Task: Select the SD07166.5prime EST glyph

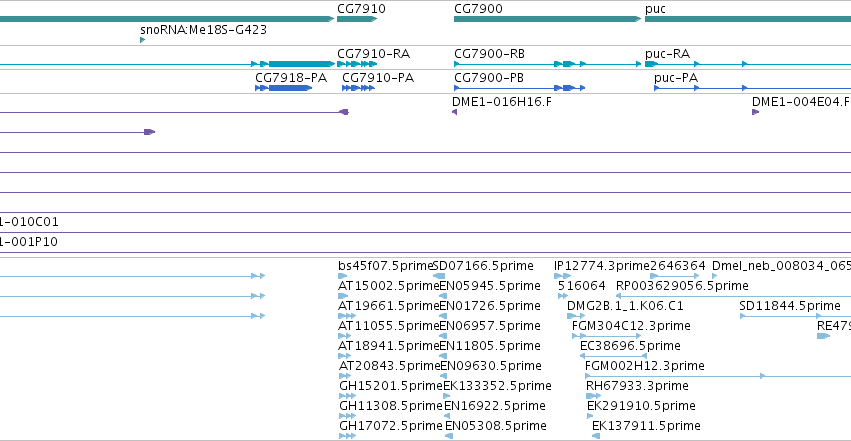Action: pos(439,276)
